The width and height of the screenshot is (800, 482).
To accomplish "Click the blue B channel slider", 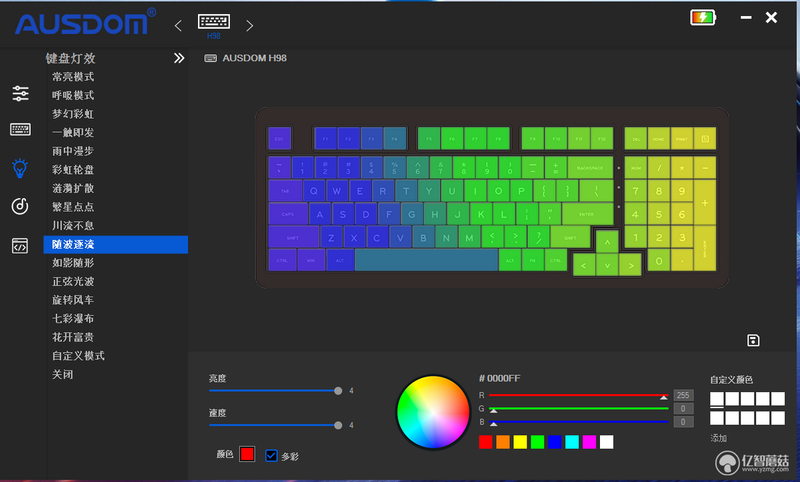I will pos(579,422).
